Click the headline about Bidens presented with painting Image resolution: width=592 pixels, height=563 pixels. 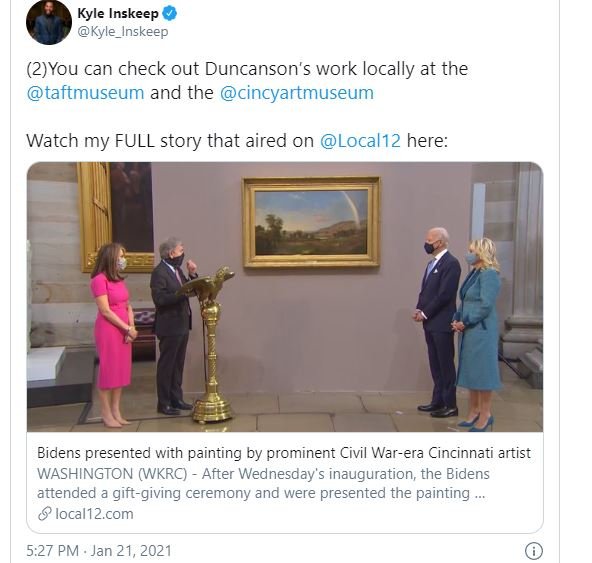[x=284, y=453]
